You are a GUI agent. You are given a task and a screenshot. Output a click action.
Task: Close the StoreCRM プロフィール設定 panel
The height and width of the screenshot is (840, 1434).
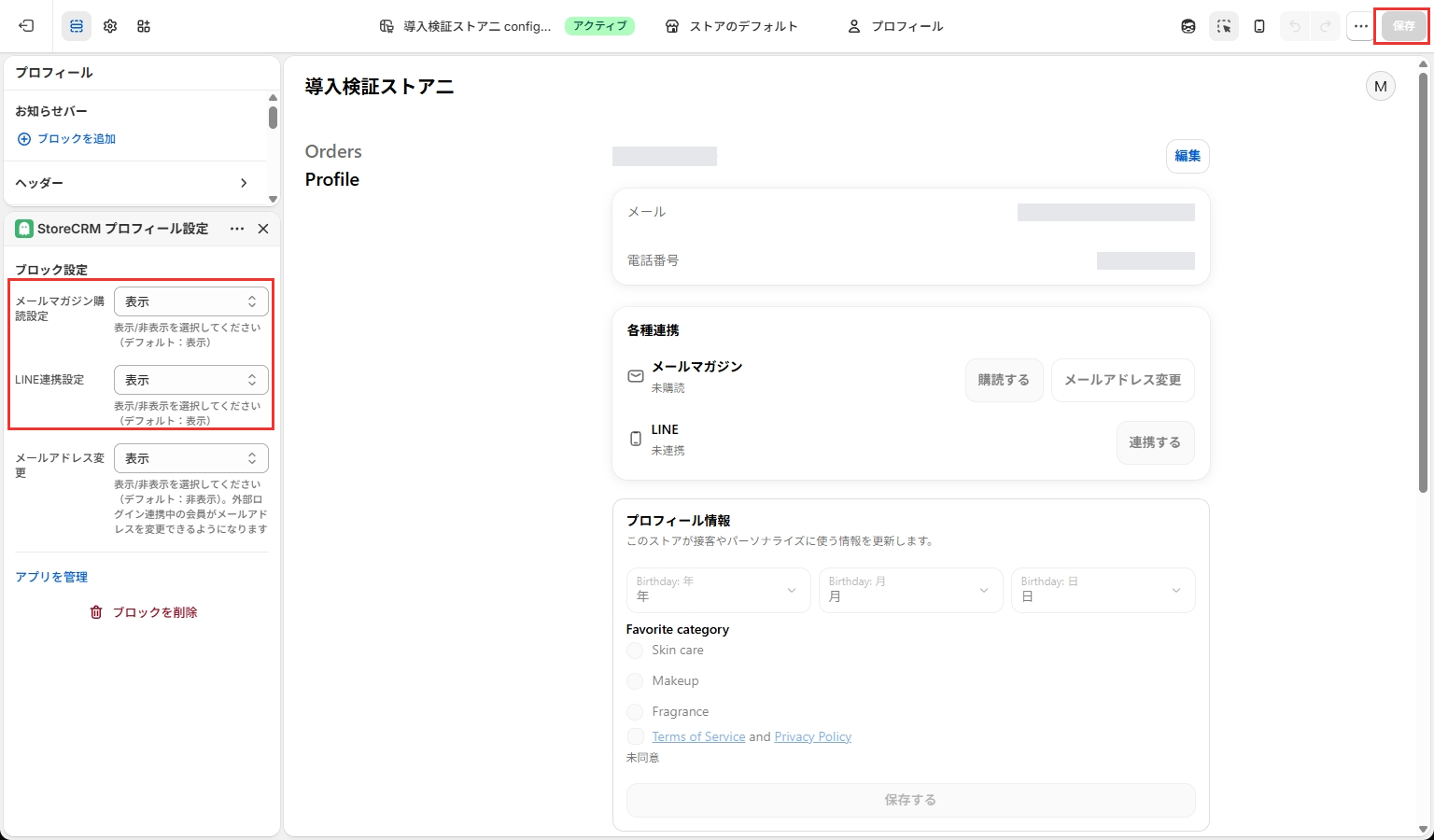coord(263,229)
